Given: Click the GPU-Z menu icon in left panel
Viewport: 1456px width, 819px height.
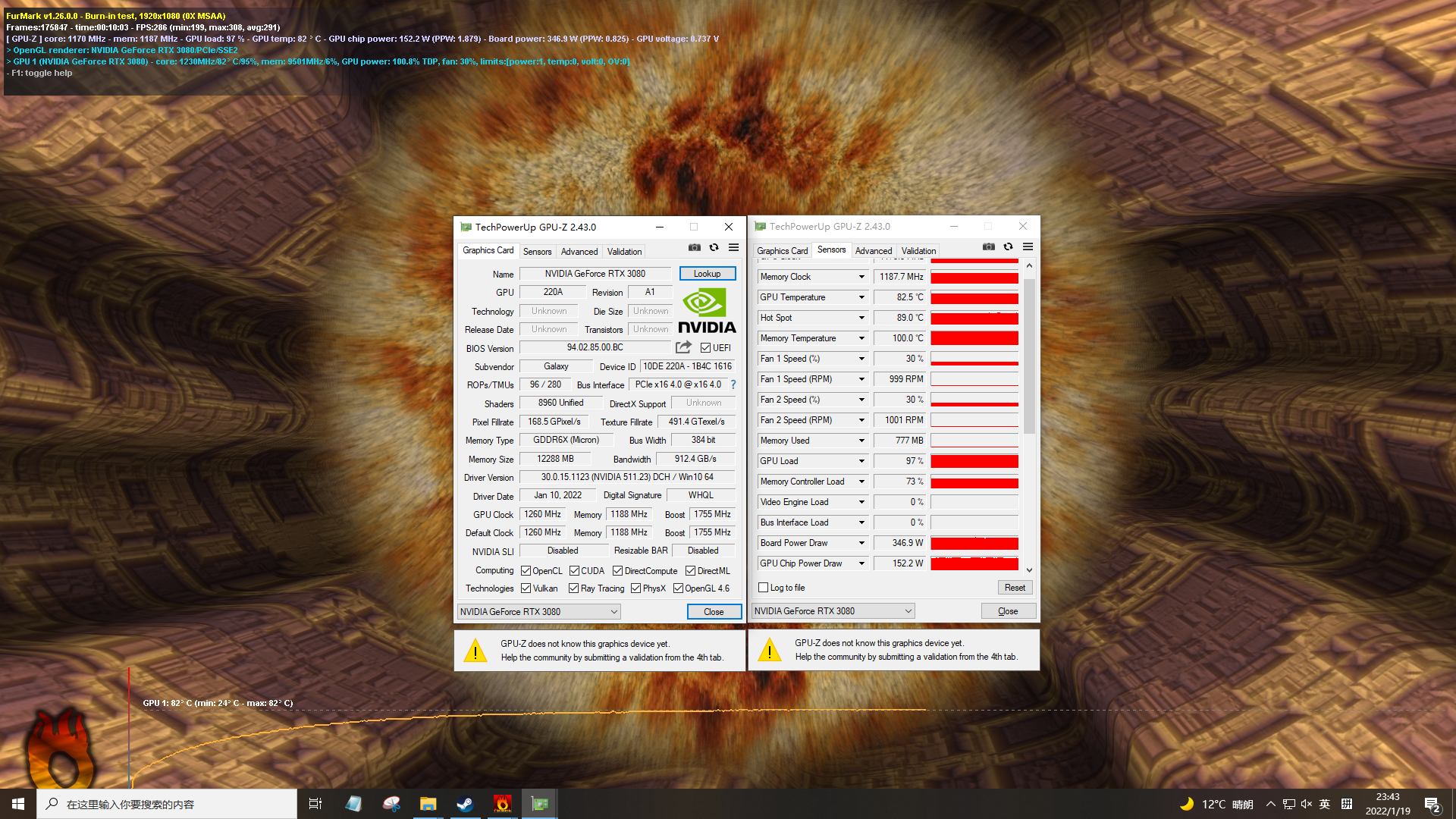Looking at the screenshot, I should click(x=733, y=248).
